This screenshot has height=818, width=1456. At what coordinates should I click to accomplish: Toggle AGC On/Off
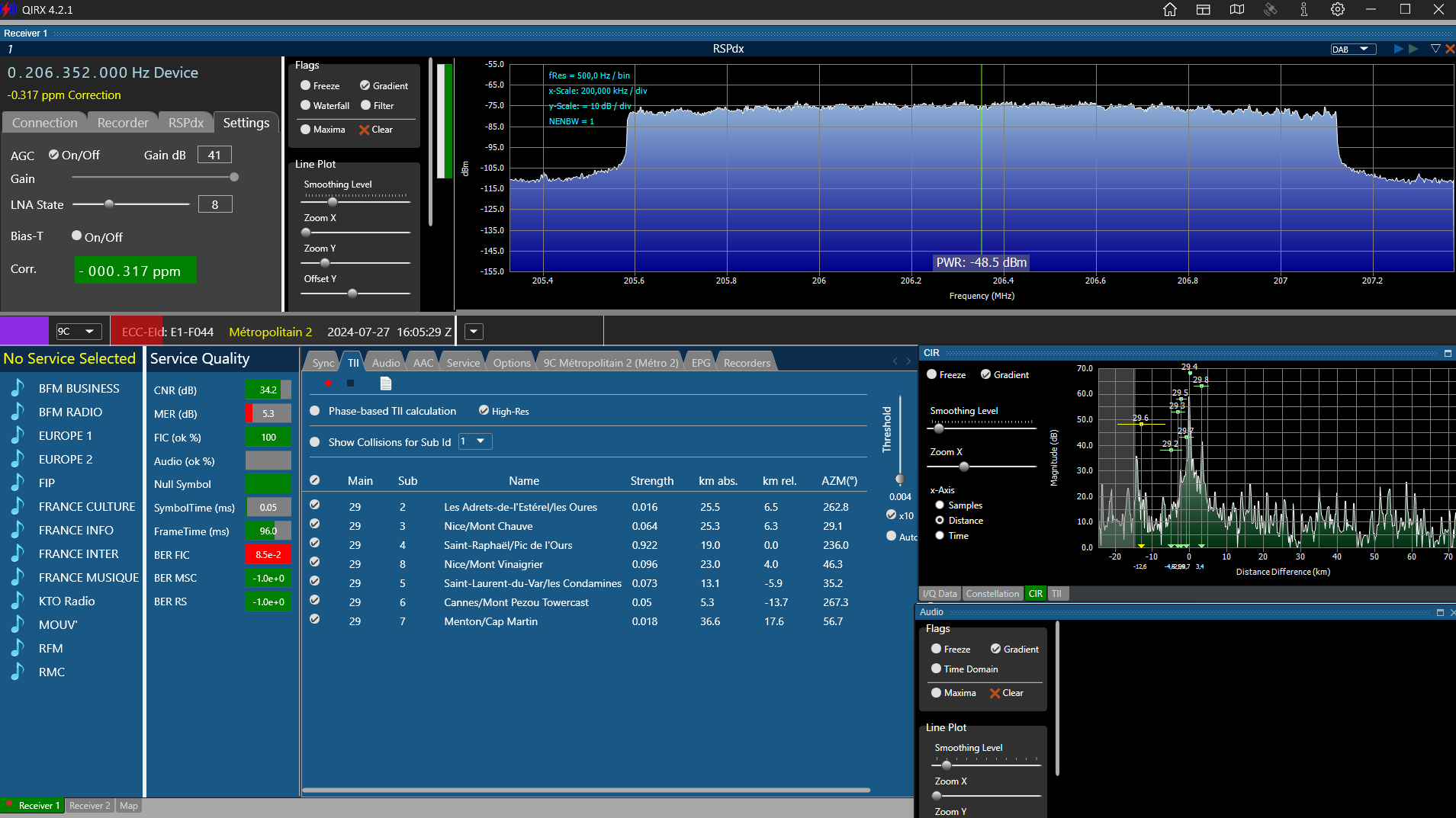pyautogui.click(x=53, y=155)
